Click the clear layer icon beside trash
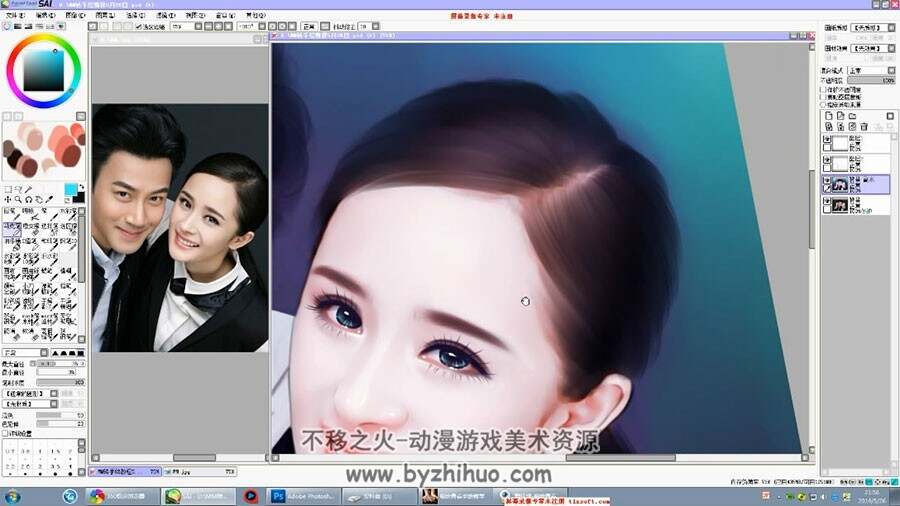 (852, 126)
